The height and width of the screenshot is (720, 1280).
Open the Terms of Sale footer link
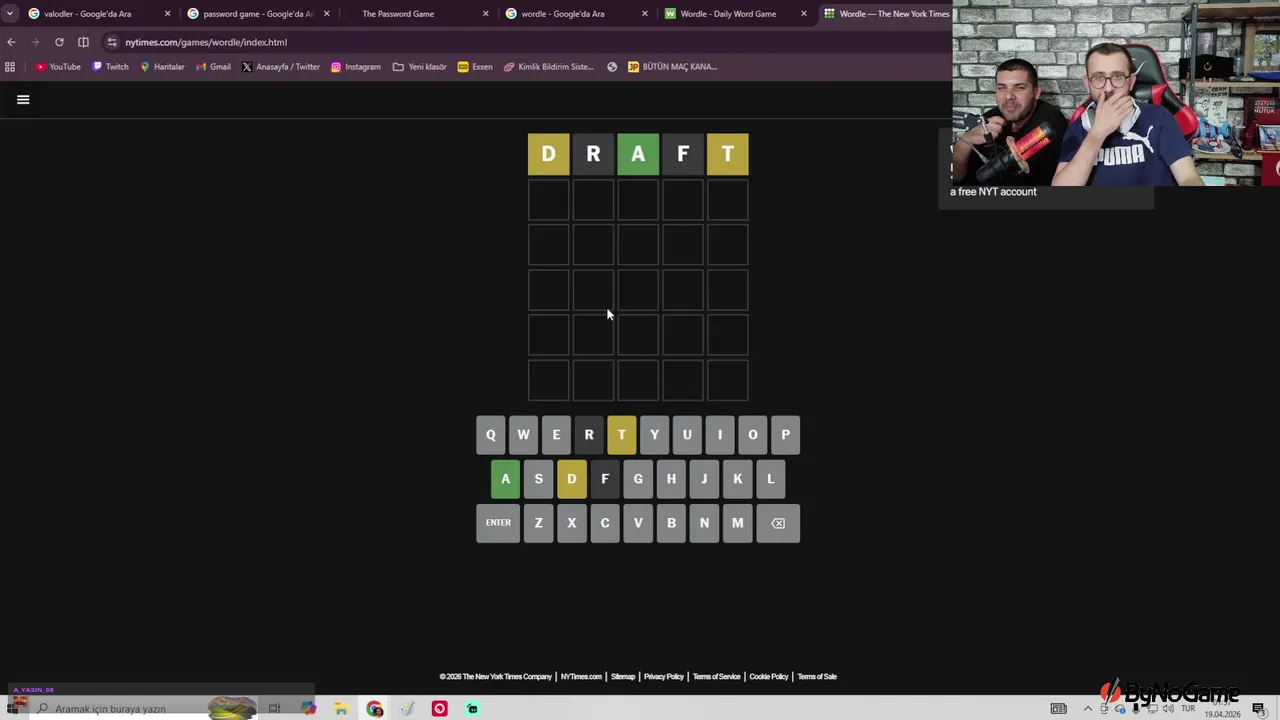(x=817, y=677)
